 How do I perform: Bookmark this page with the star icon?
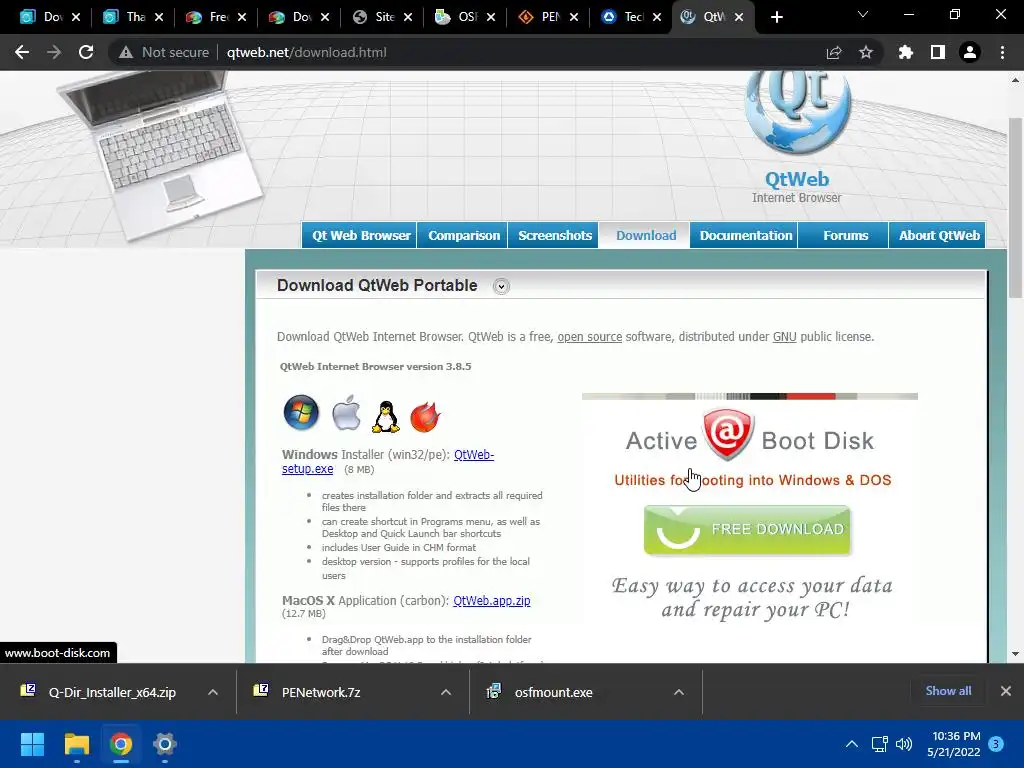click(866, 52)
